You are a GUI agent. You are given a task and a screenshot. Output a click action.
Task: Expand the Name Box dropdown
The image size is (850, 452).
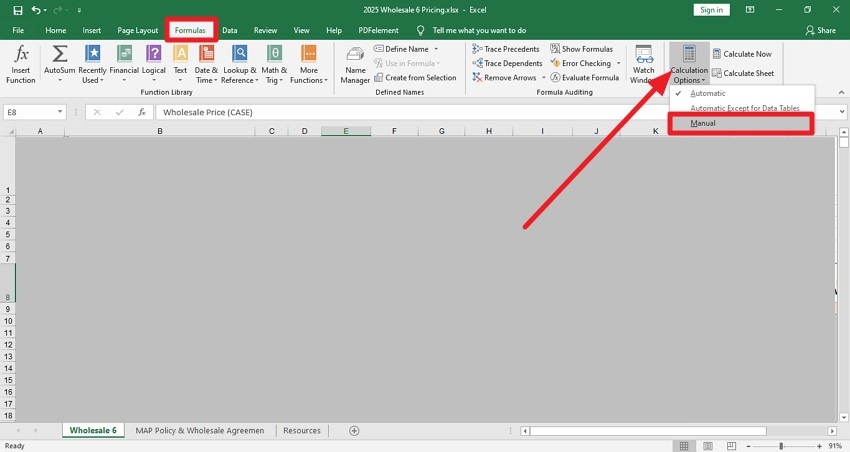coord(60,112)
